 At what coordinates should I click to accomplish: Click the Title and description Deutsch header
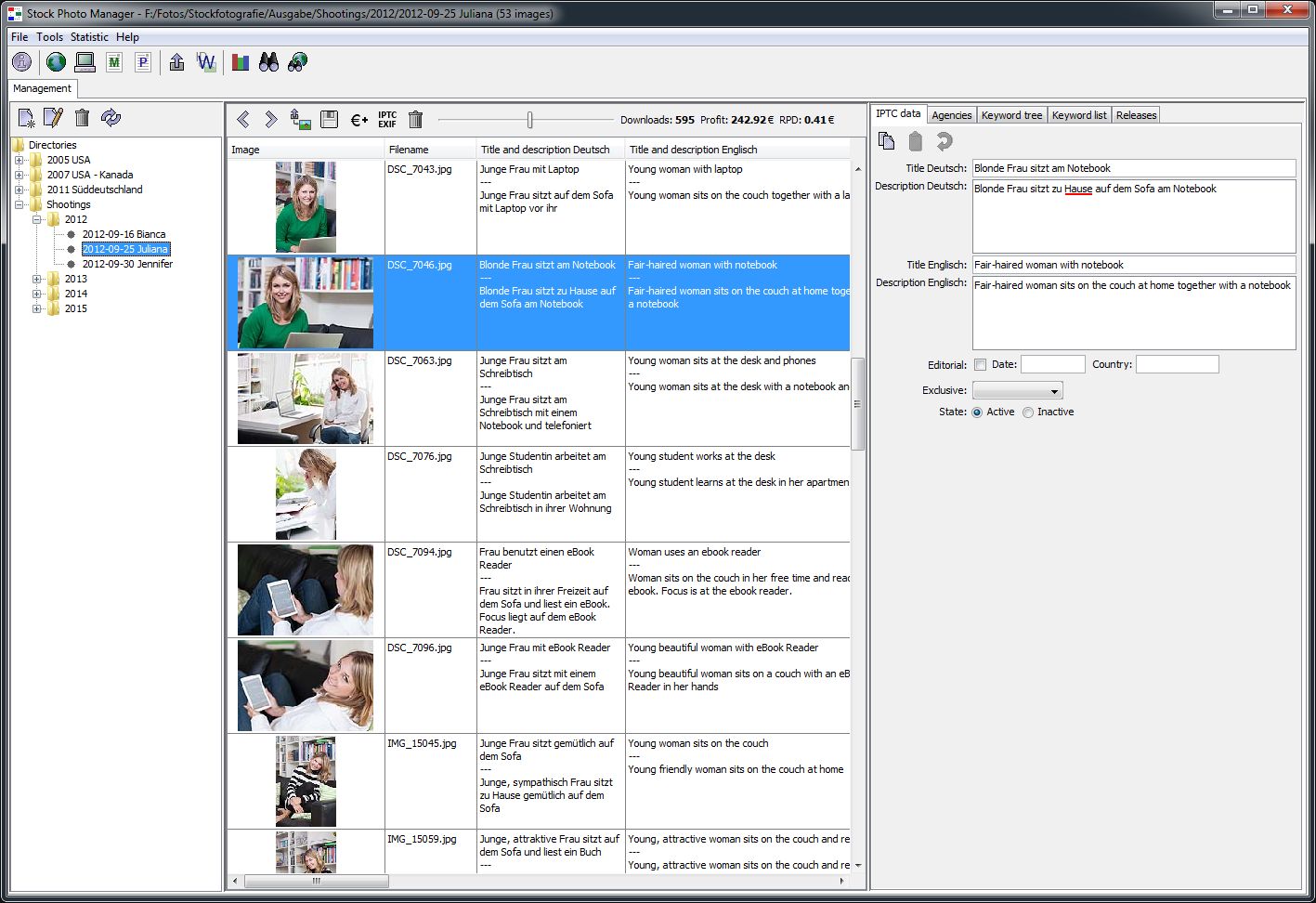pos(551,150)
